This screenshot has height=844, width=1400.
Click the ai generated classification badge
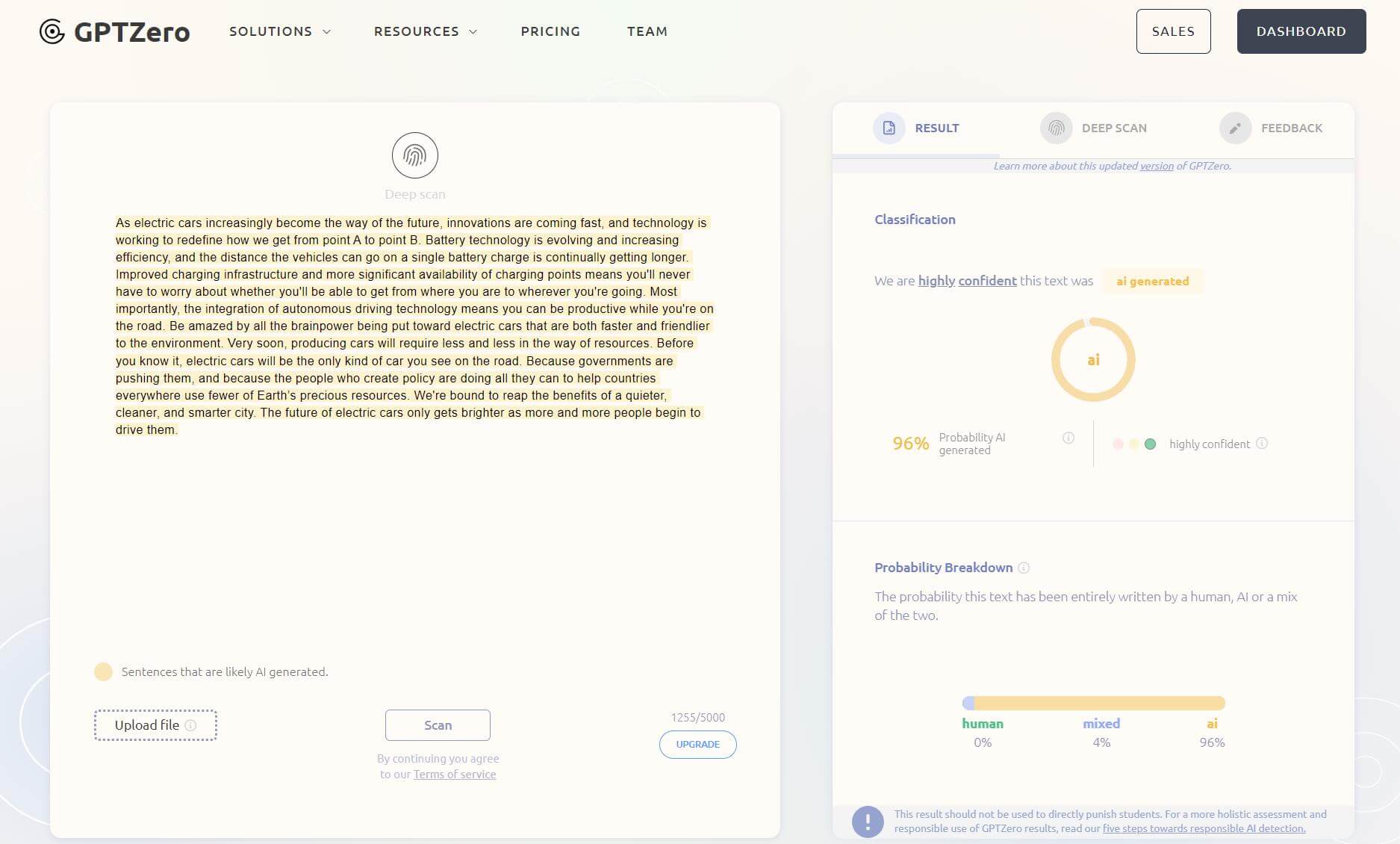pos(1152,281)
